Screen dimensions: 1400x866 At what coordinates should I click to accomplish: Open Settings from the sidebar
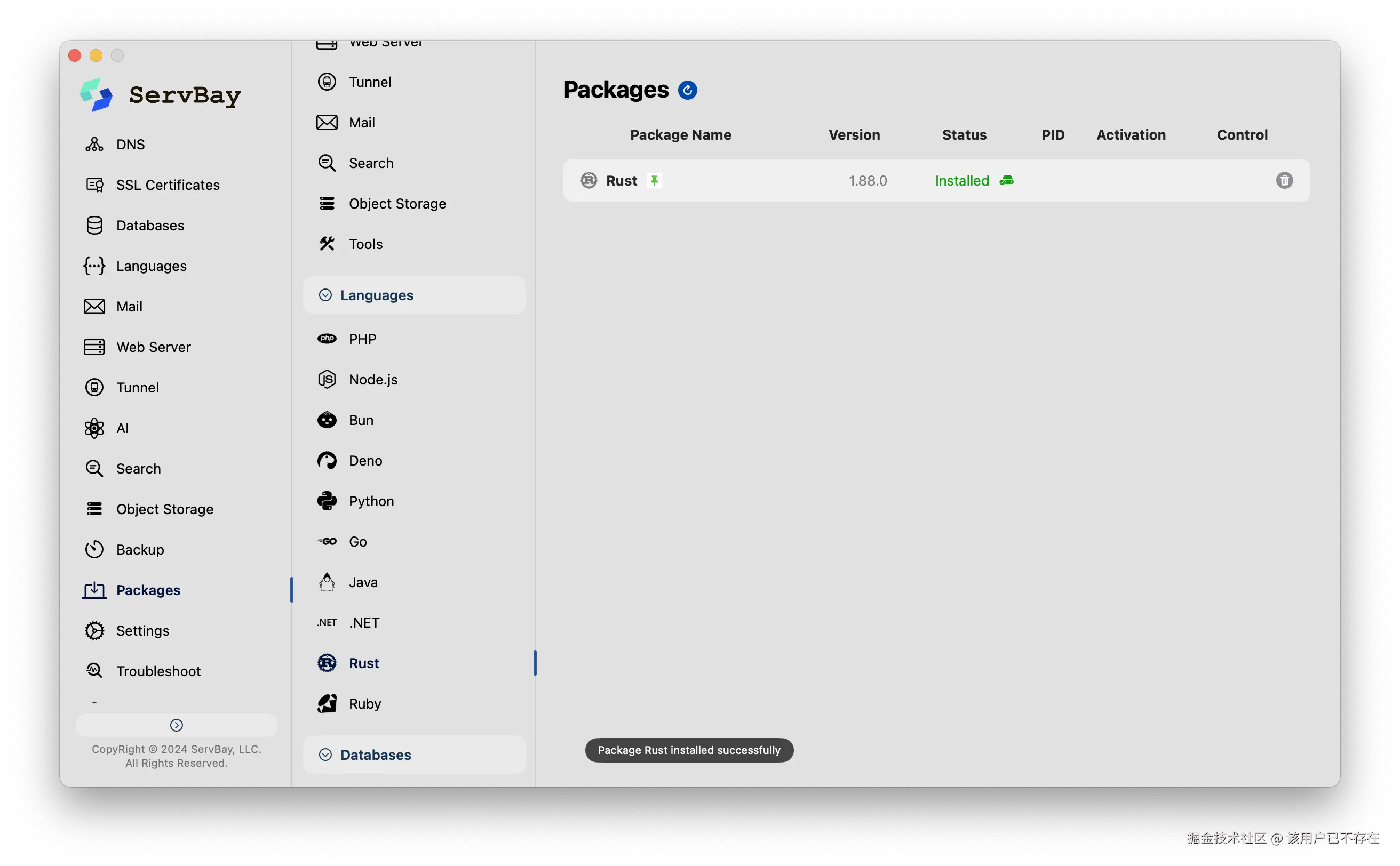point(142,631)
